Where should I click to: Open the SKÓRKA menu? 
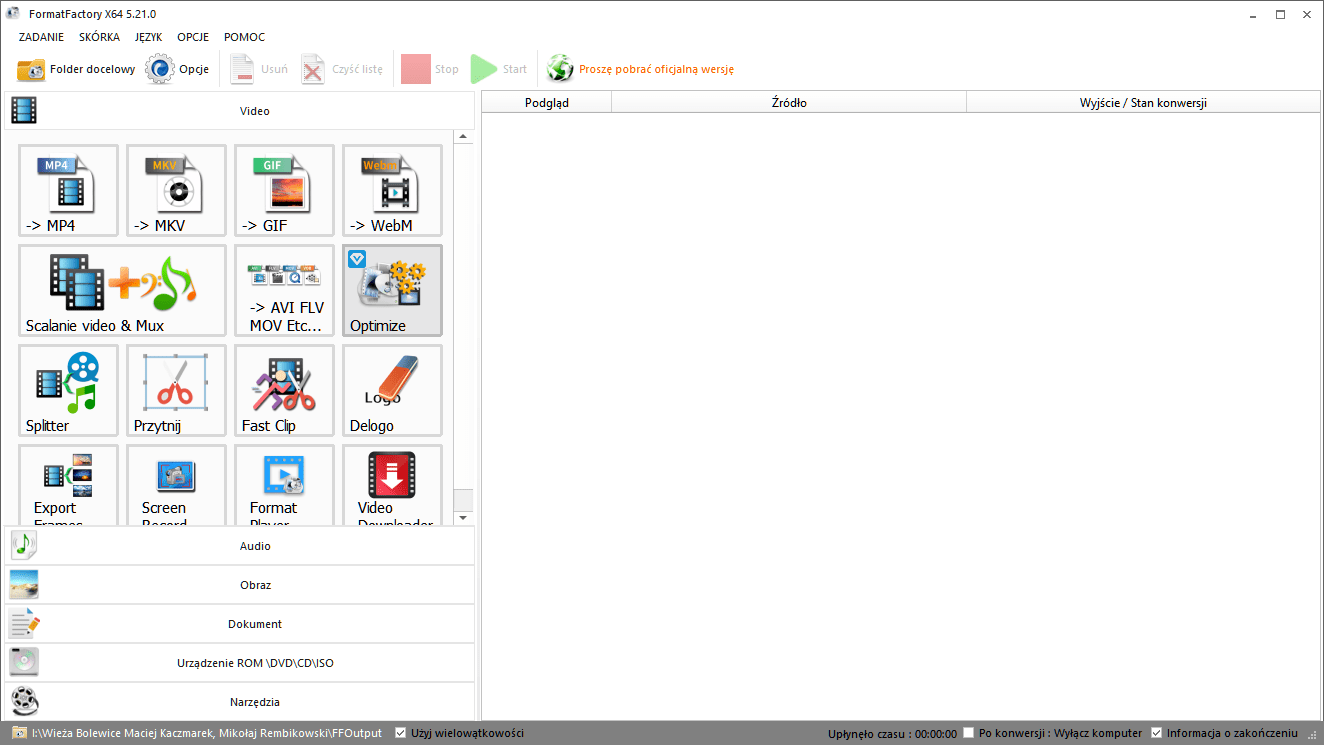click(99, 37)
